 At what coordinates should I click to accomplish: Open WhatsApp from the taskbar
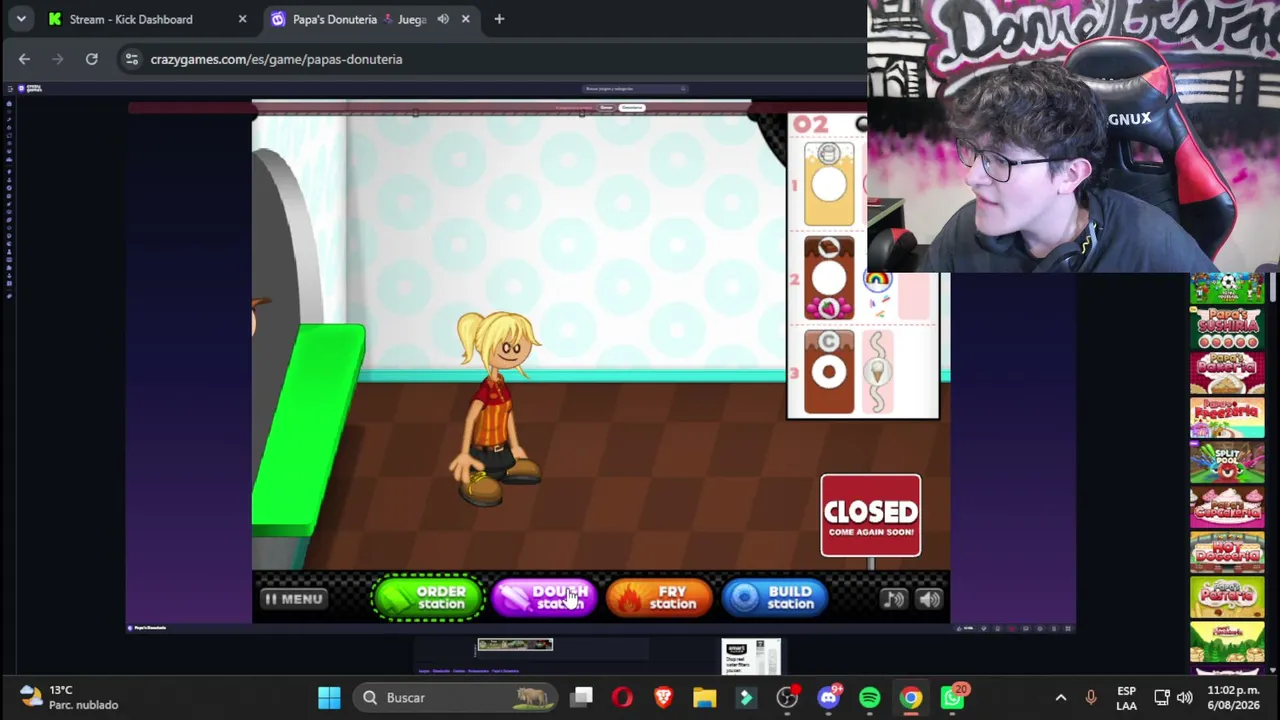pyautogui.click(x=953, y=697)
